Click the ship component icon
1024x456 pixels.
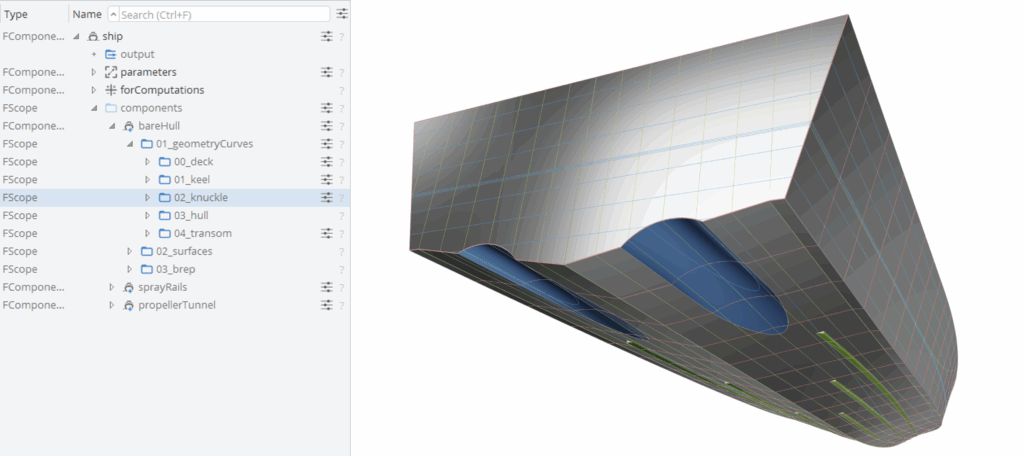(93, 36)
